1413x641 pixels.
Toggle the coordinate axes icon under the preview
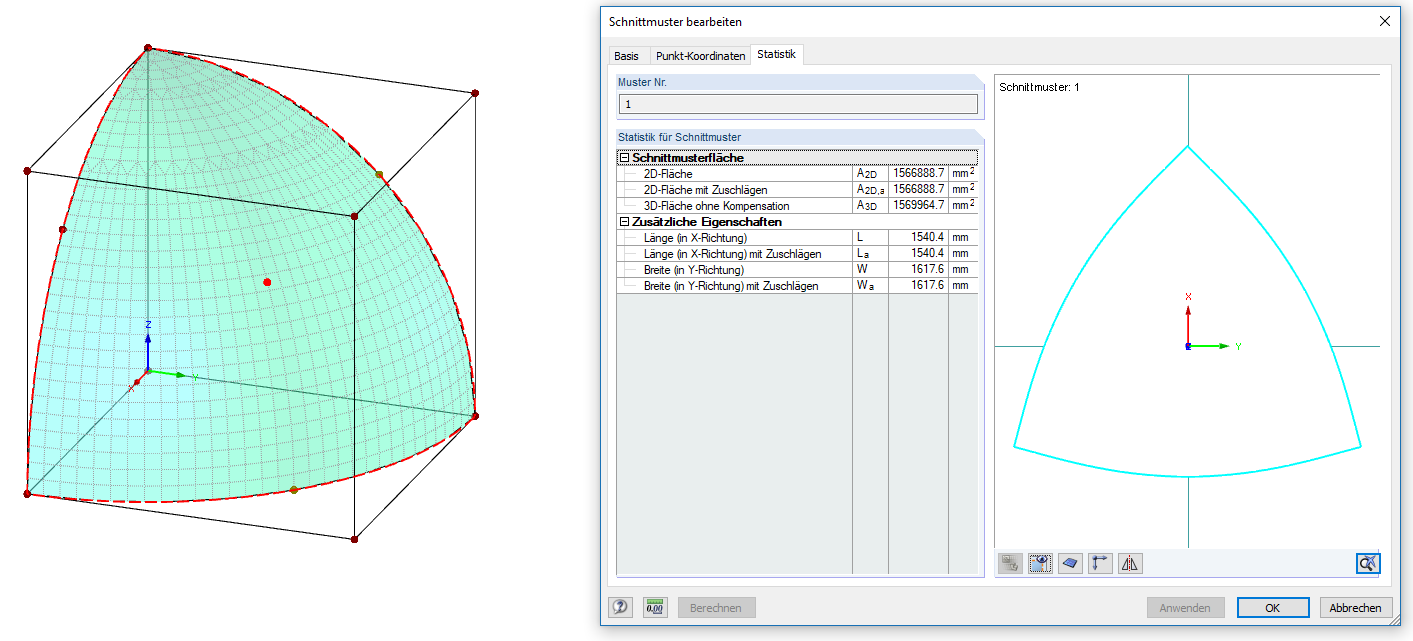[1100, 563]
